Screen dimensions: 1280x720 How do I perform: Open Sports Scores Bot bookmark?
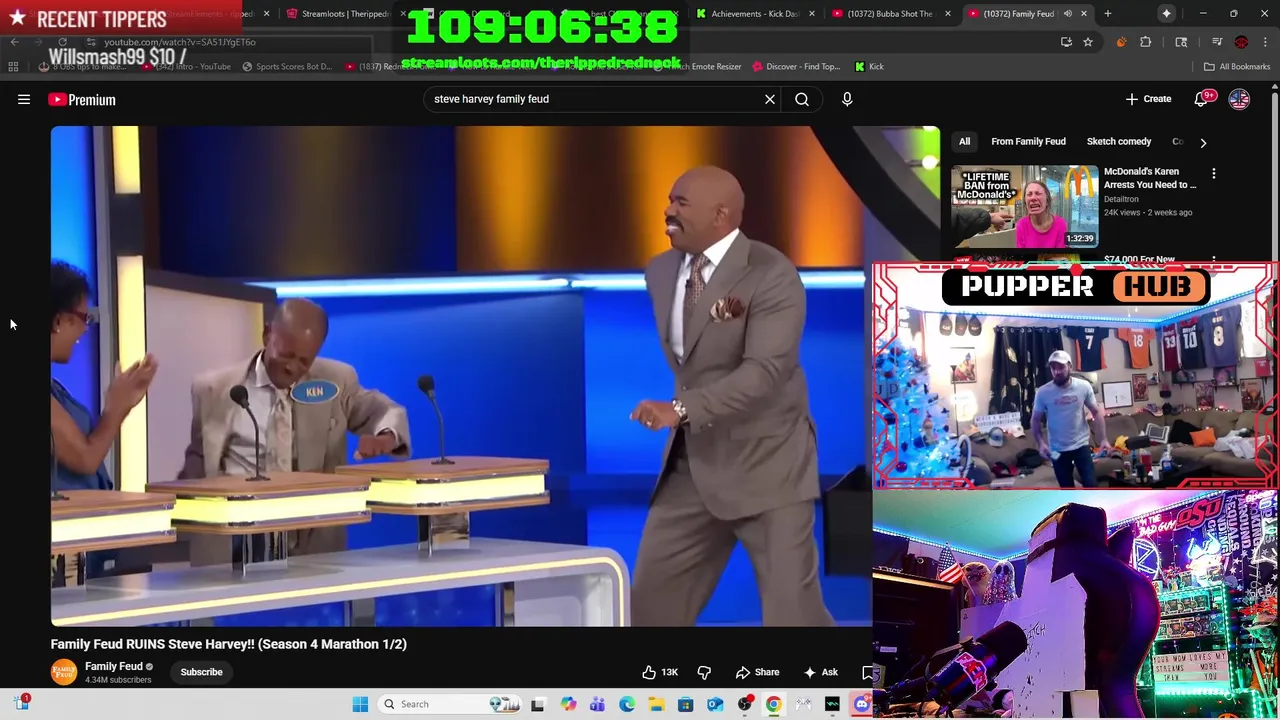point(287,66)
